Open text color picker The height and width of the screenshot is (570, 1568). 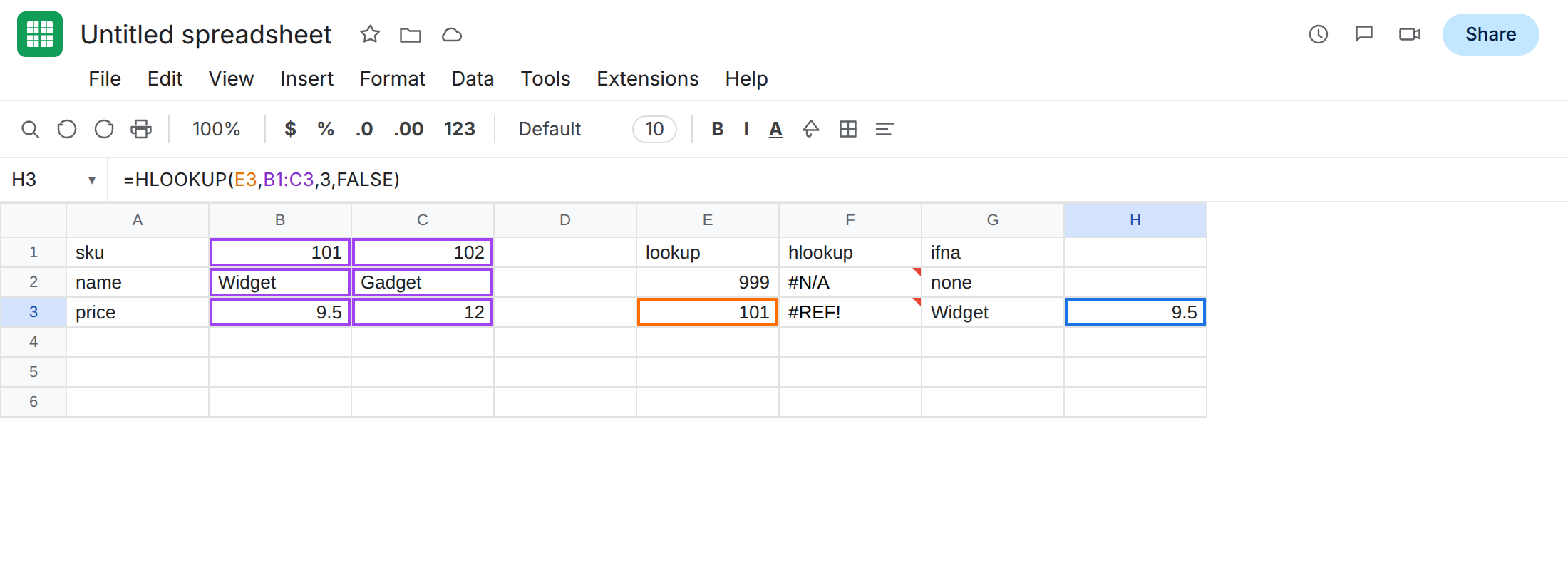(775, 129)
